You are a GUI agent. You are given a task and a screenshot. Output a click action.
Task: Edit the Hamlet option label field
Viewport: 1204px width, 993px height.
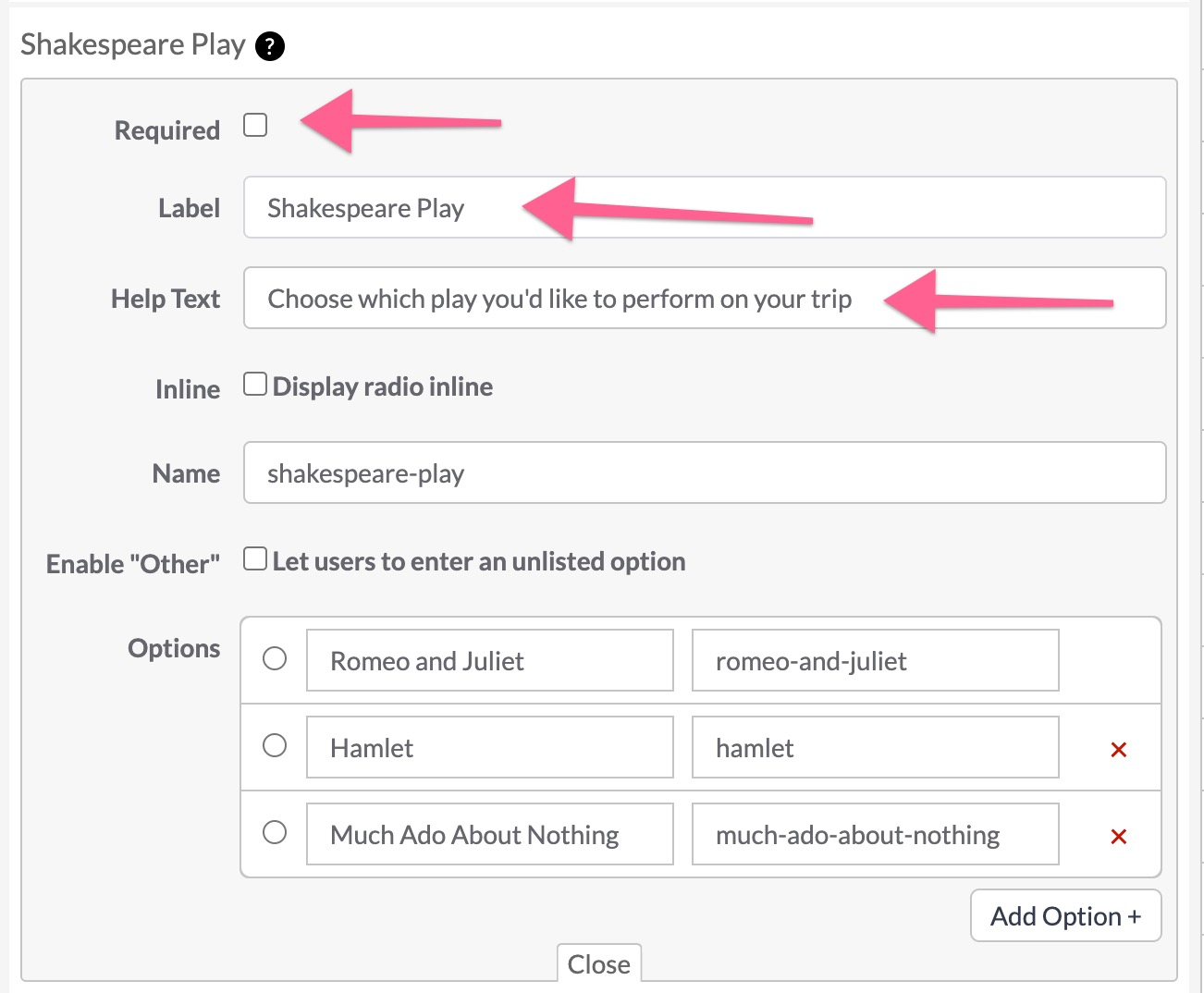(x=490, y=747)
